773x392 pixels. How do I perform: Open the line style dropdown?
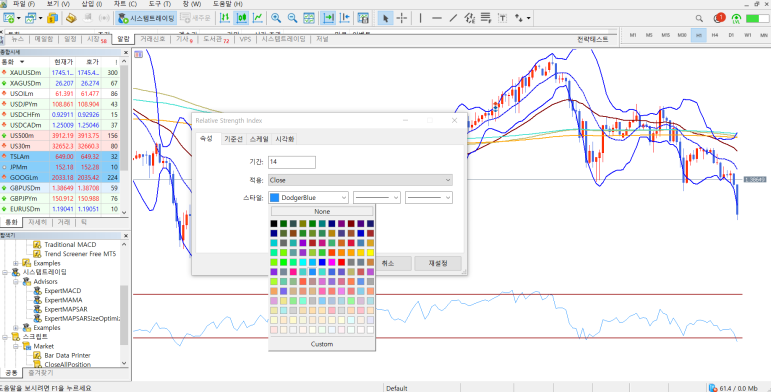[377, 198]
